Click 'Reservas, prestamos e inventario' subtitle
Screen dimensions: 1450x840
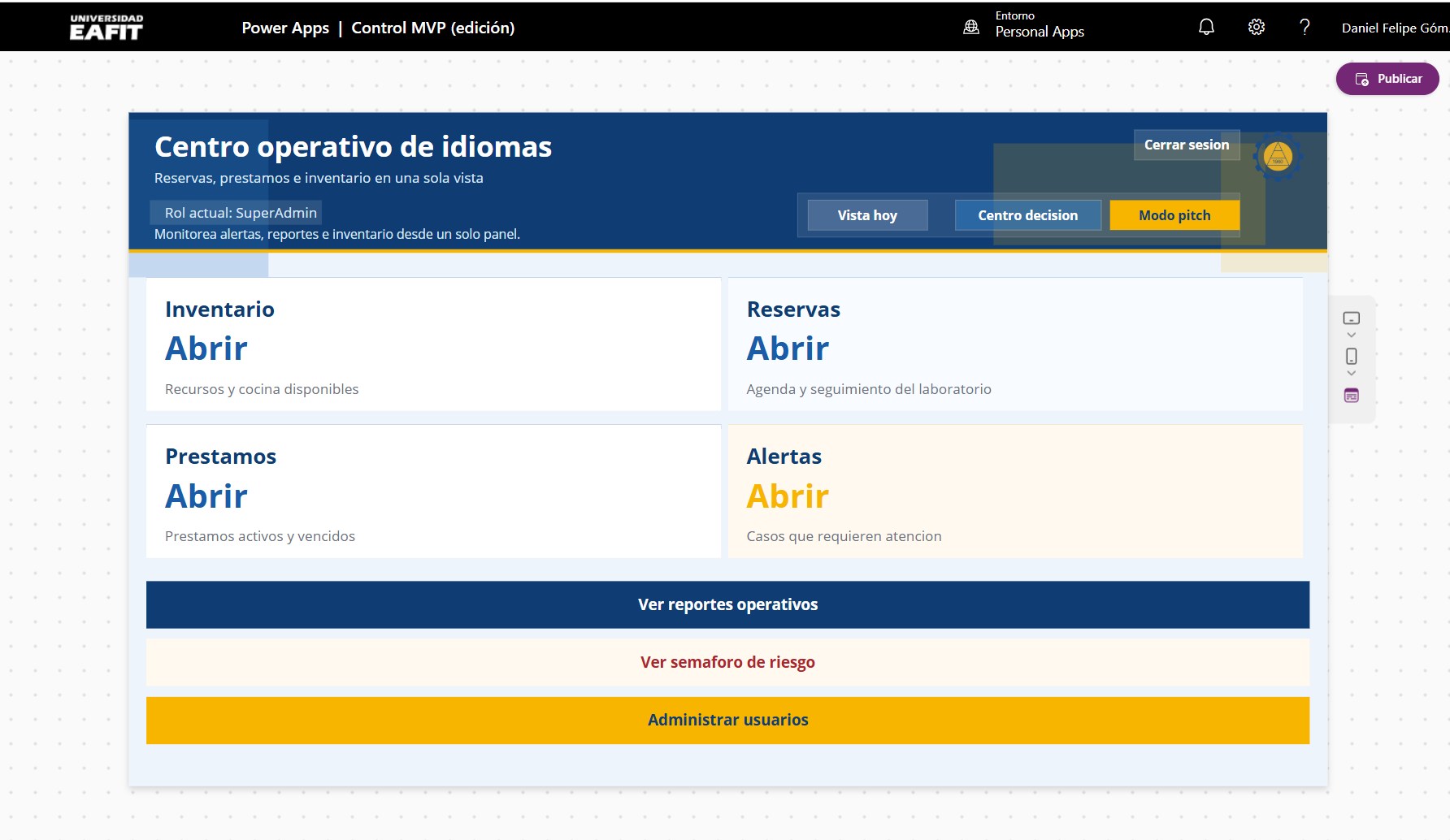click(x=319, y=178)
